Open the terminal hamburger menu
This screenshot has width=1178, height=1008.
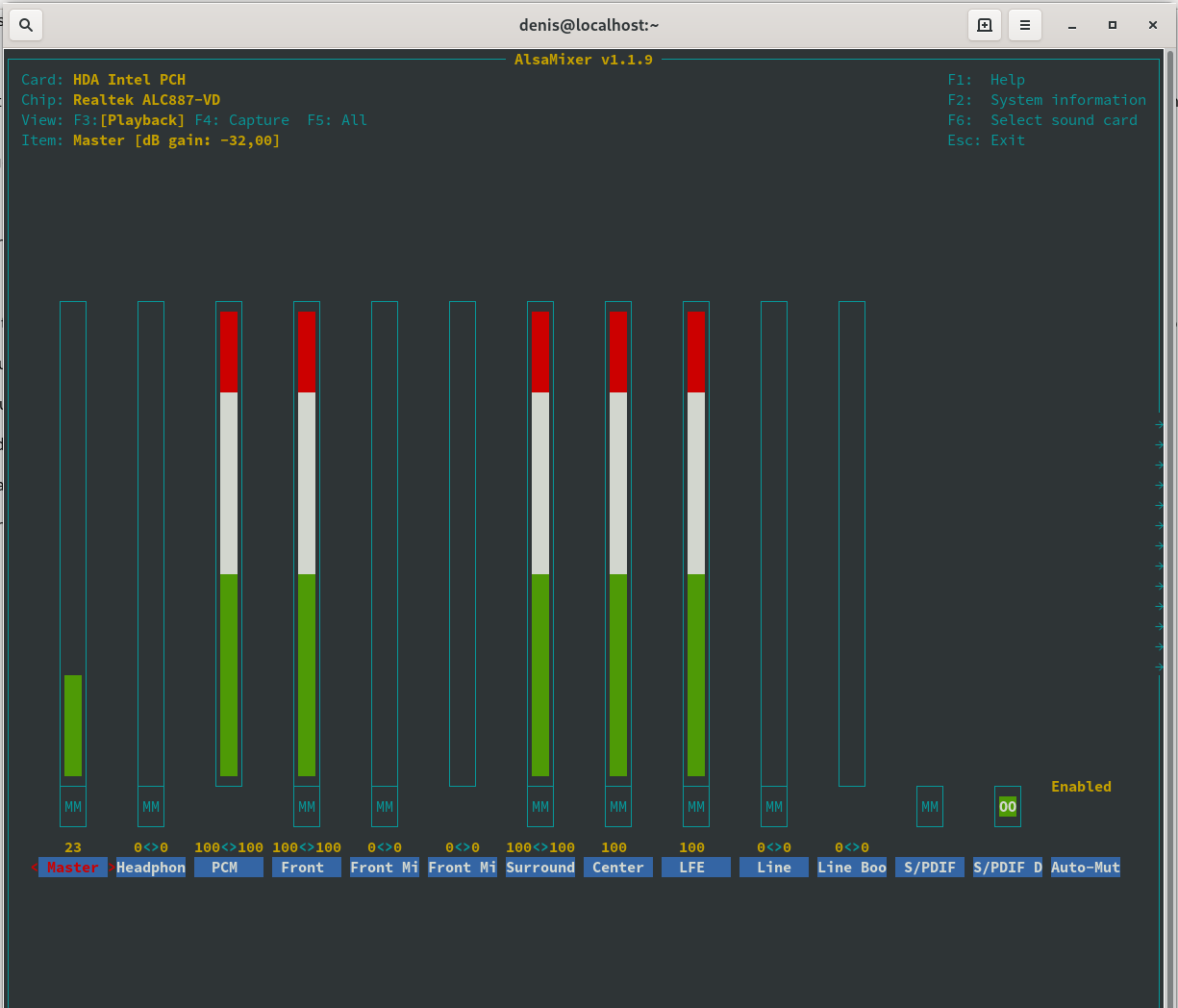pyautogui.click(x=1025, y=25)
